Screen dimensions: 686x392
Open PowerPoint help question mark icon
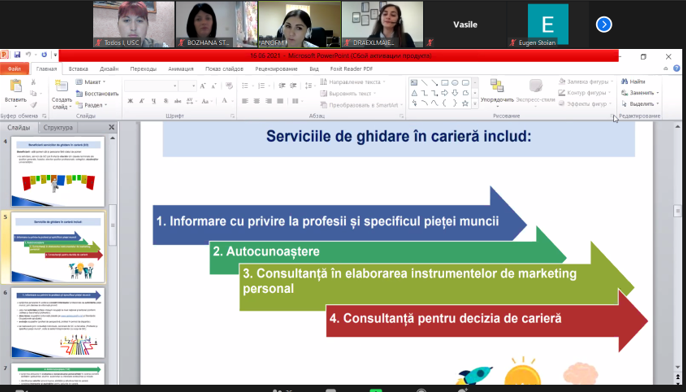(x=676, y=69)
